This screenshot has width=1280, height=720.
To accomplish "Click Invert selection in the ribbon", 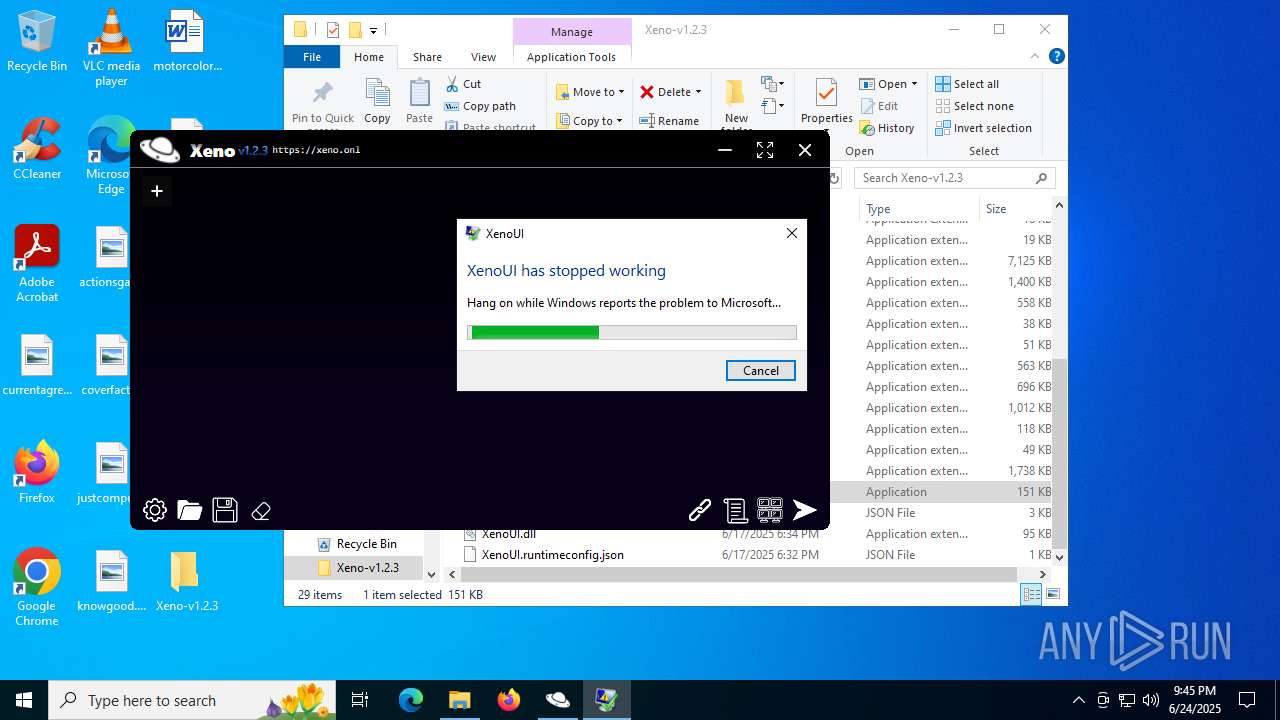I will pyautogui.click(x=983, y=128).
